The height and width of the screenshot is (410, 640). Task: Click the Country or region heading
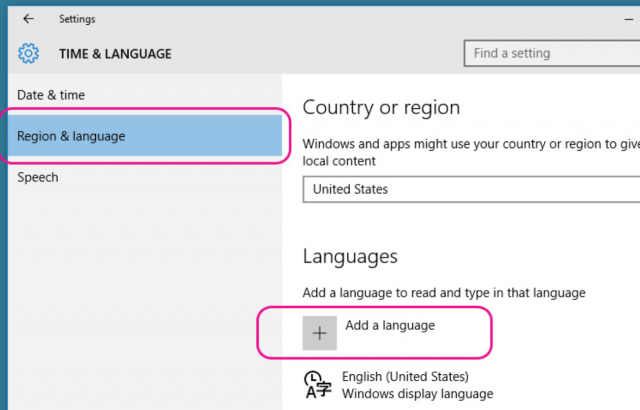pyautogui.click(x=381, y=108)
